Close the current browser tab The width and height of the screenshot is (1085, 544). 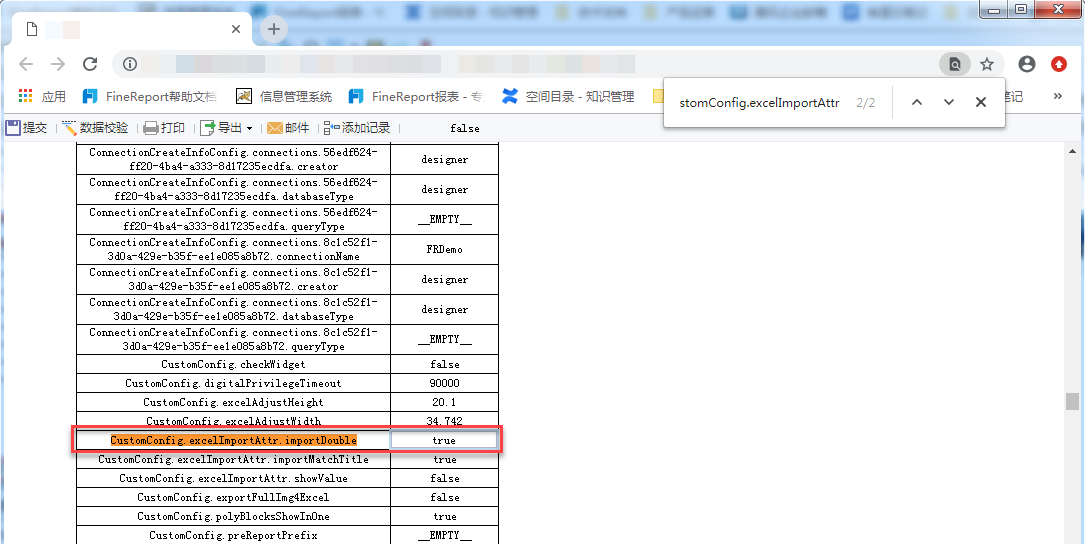click(235, 29)
